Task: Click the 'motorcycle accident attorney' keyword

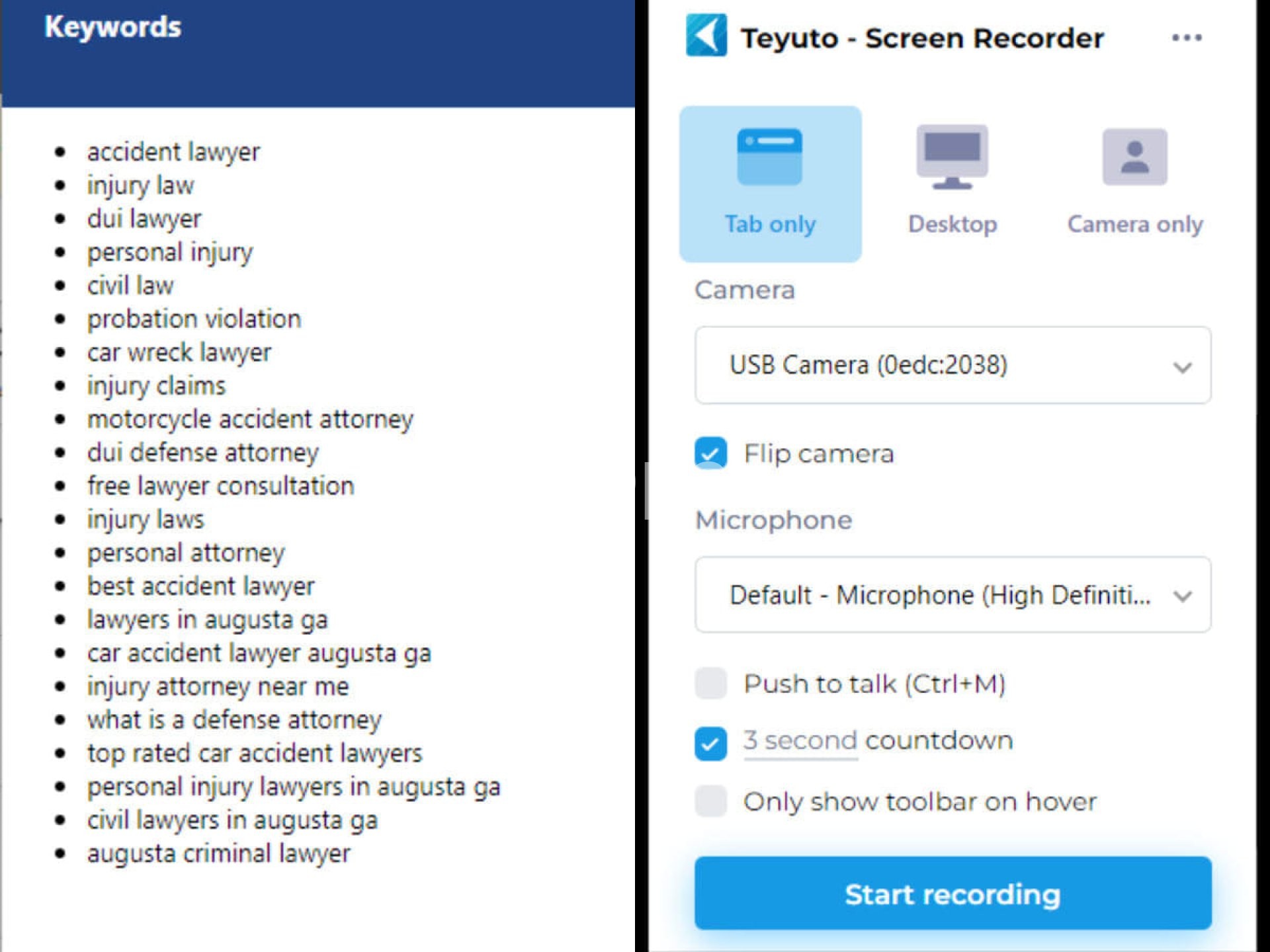Action: 250,419
